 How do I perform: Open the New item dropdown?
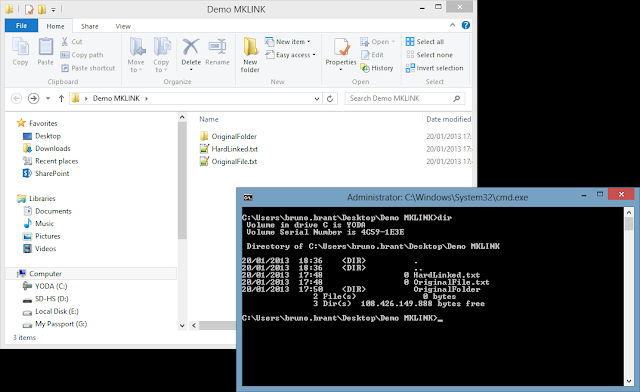[x=288, y=42]
